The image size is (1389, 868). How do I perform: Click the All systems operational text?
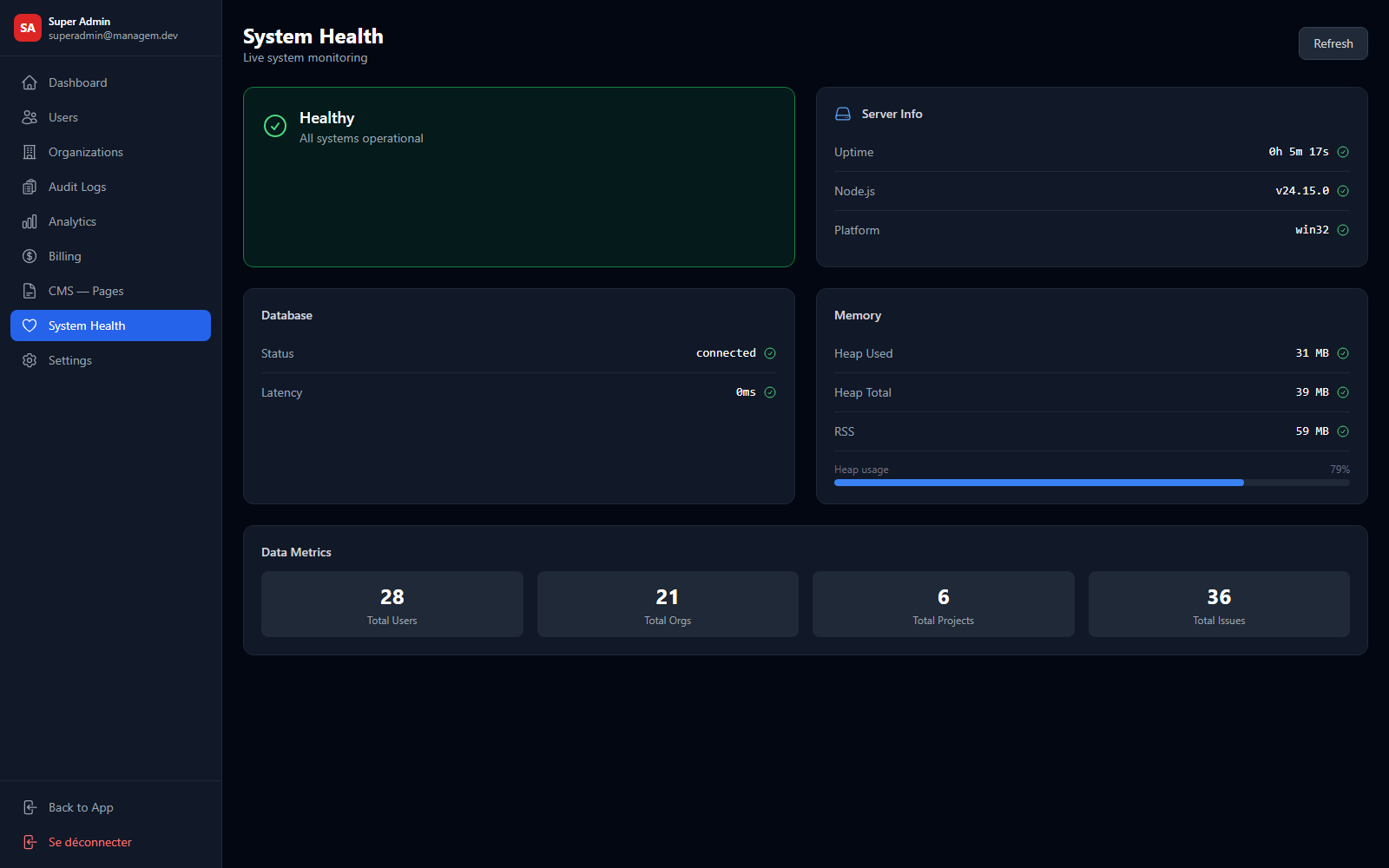361,138
